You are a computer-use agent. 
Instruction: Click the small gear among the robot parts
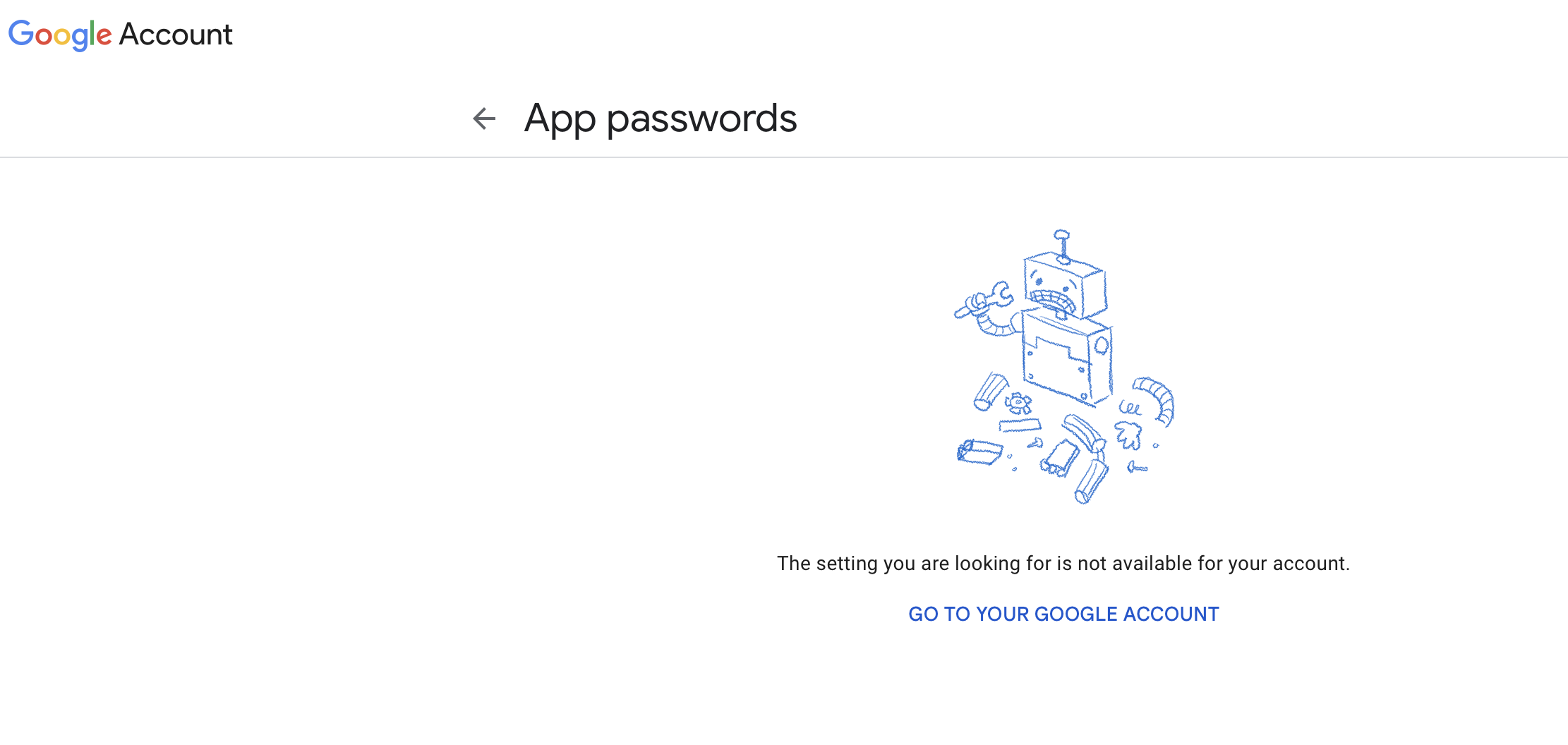coord(1018,404)
